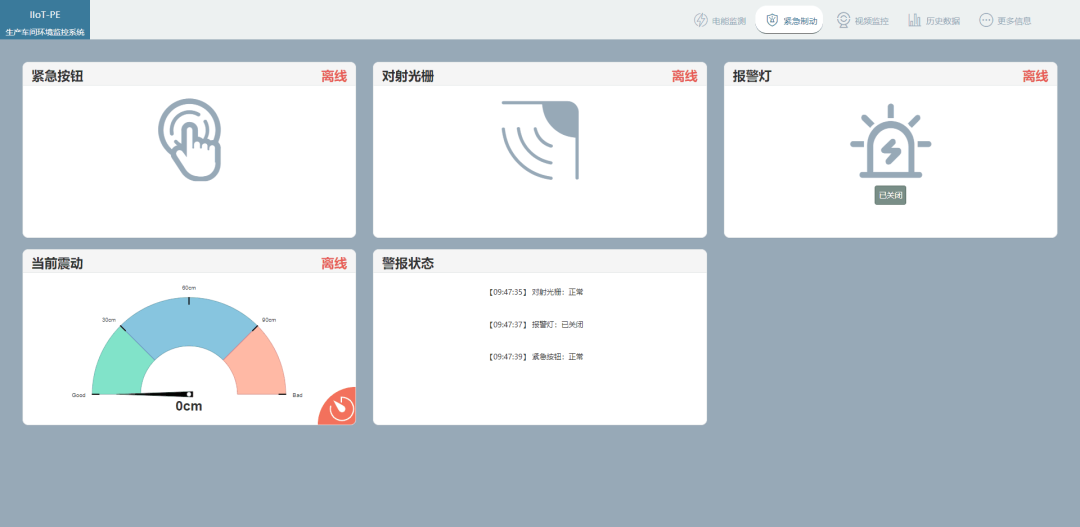Image resolution: width=1080 pixels, height=527 pixels.
Task: Click the bar chart icon for 历史数据
Action: pos(915,20)
